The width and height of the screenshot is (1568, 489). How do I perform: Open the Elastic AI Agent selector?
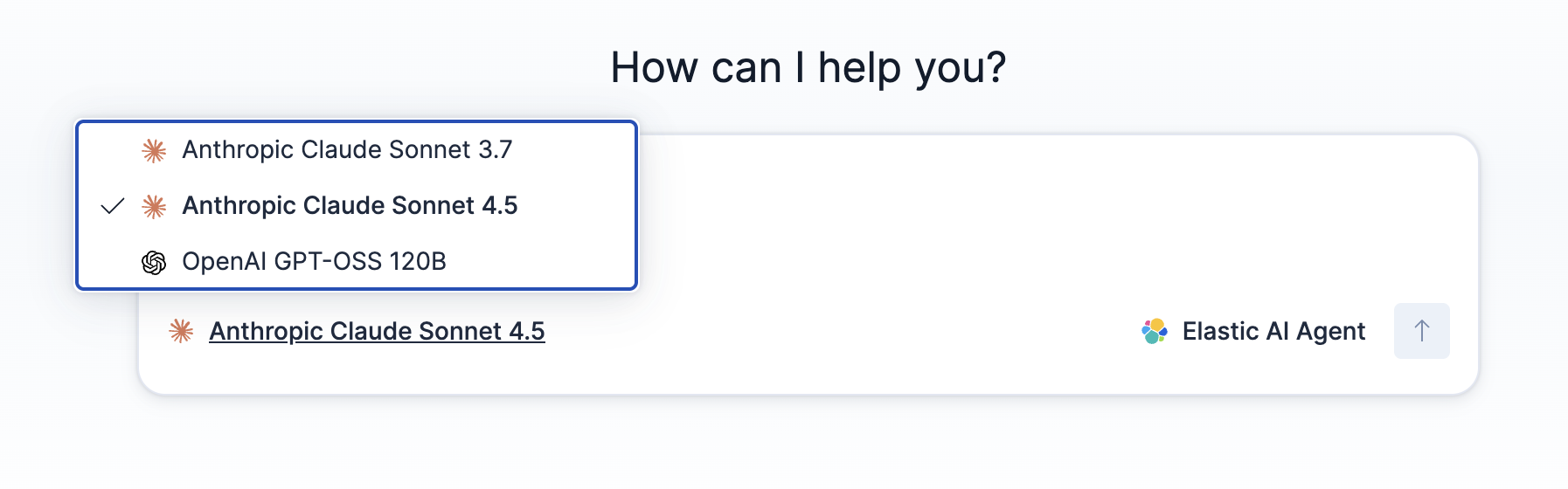pos(1253,331)
